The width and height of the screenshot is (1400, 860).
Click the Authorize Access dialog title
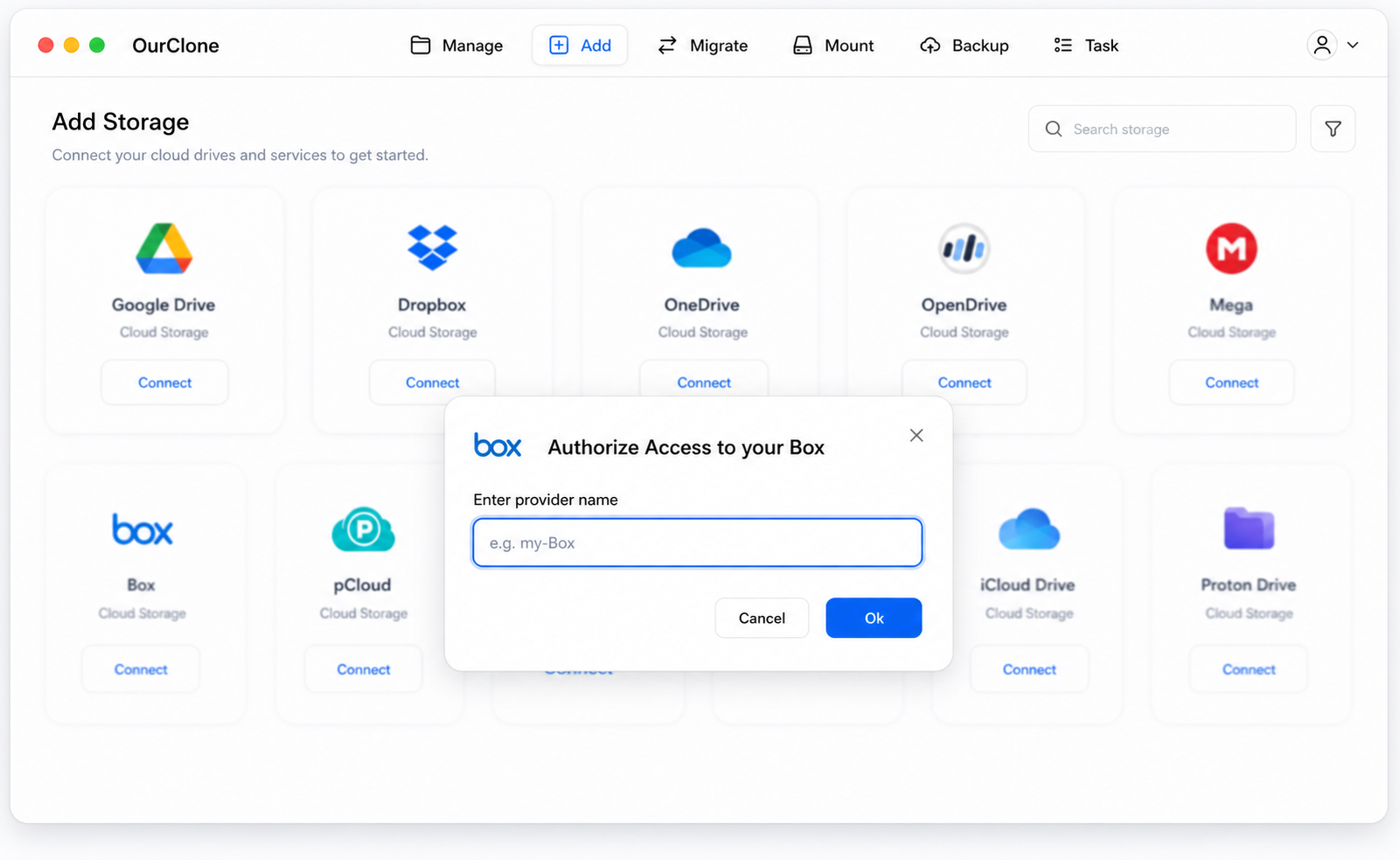coord(686,447)
